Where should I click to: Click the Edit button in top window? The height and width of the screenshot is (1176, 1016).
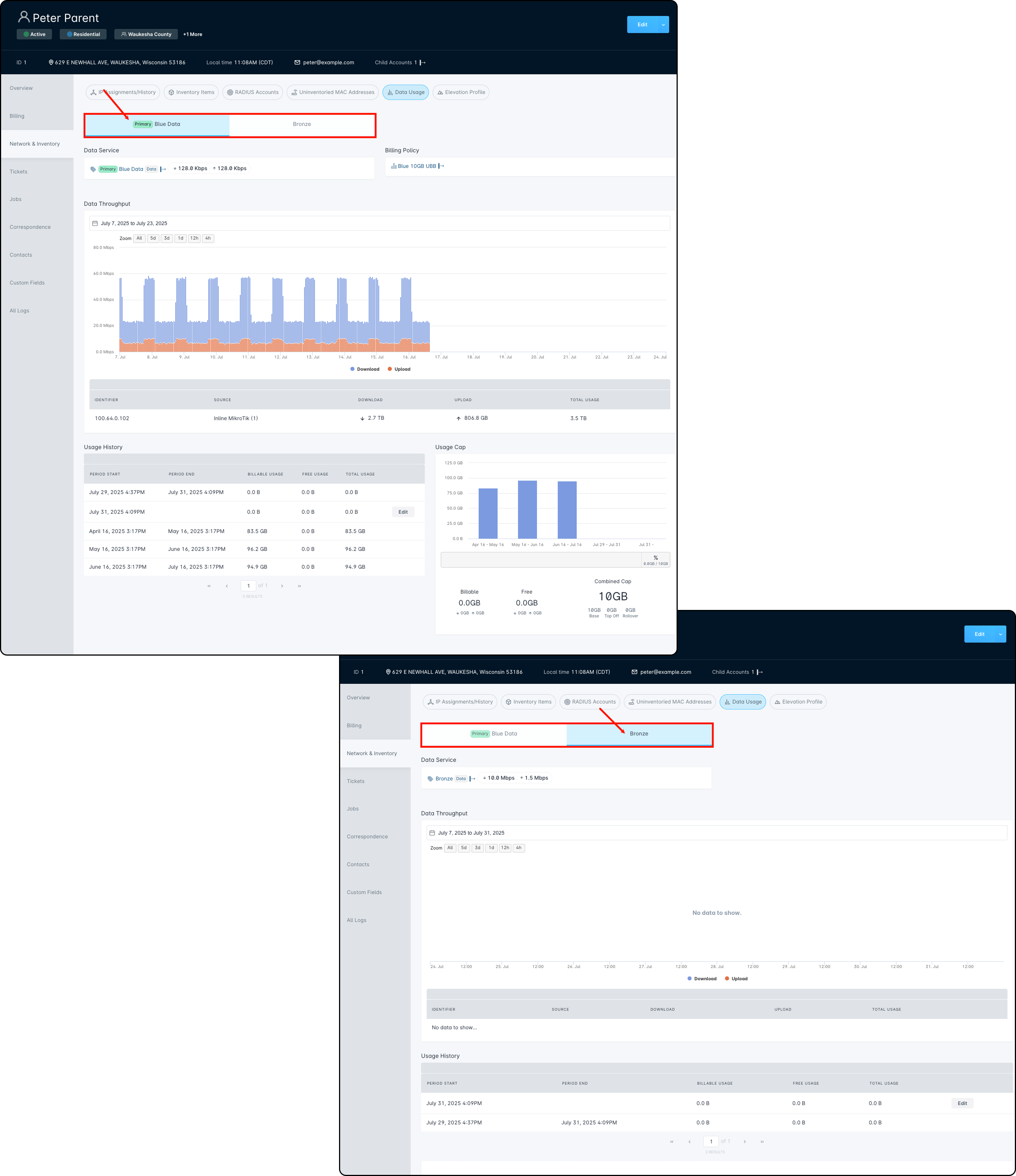click(x=642, y=25)
